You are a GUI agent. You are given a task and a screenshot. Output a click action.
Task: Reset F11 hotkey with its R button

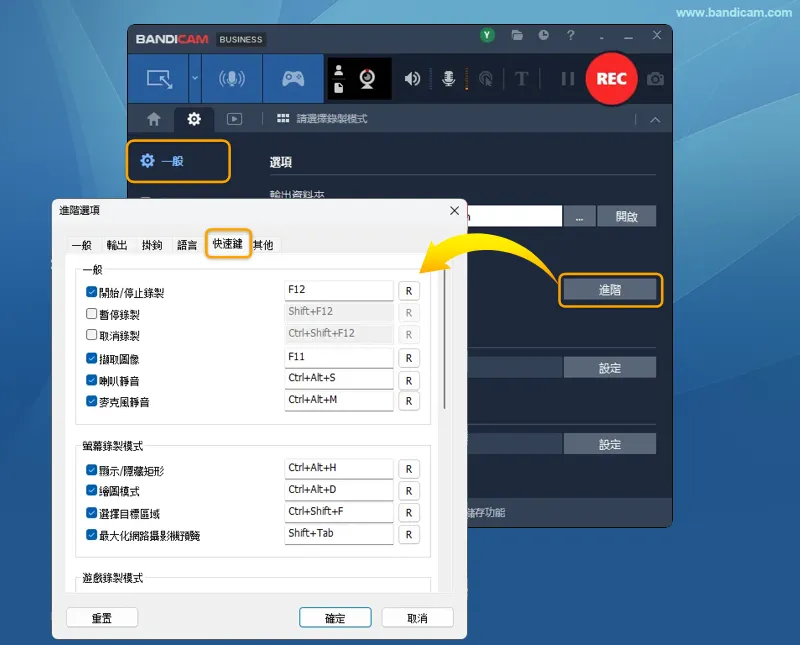click(409, 358)
